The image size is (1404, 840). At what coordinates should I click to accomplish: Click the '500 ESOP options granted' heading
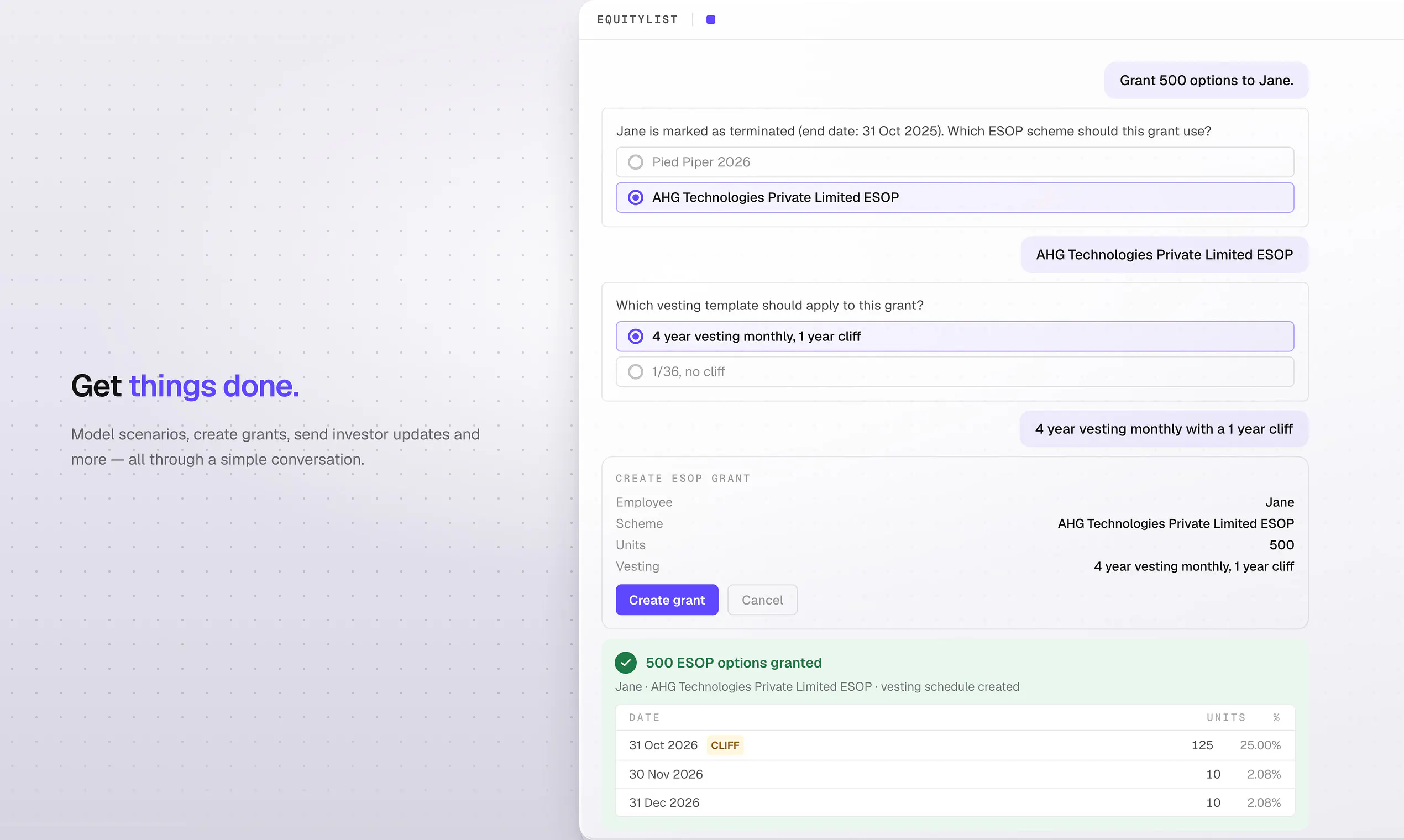click(x=734, y=663)
